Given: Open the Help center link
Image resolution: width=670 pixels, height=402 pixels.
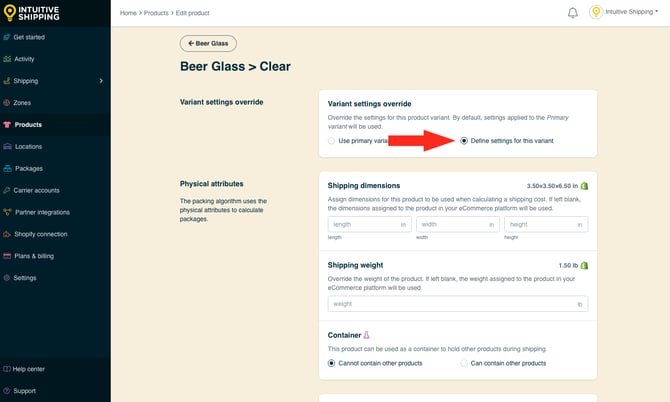Looking at the screenshot, I should 28,369.
